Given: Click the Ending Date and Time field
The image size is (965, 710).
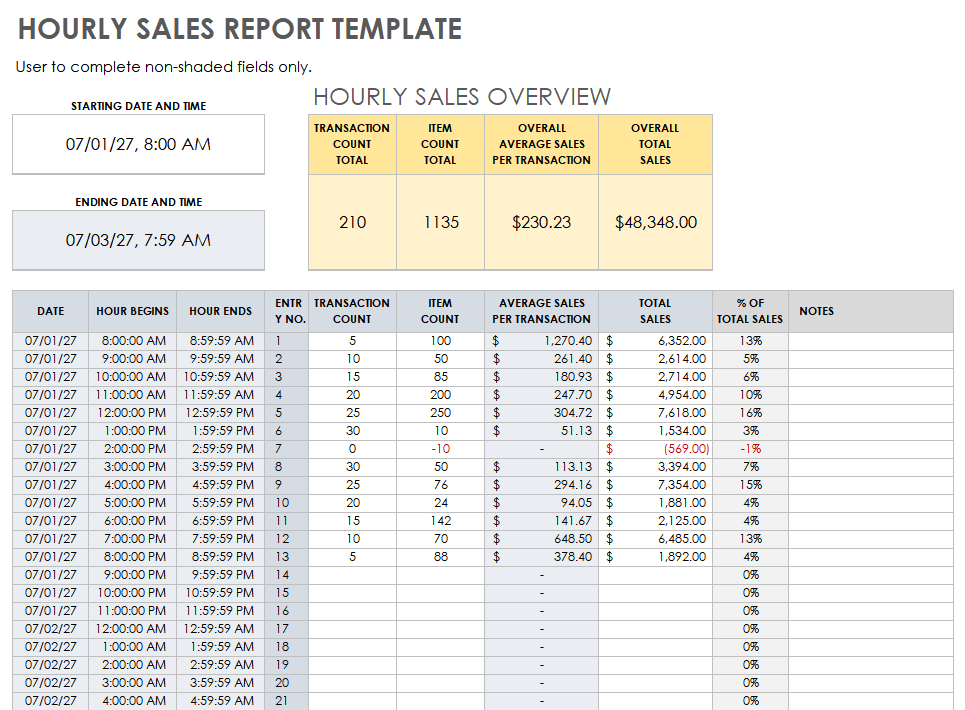Looking at the screenshot, I should (x=137, y=240).
